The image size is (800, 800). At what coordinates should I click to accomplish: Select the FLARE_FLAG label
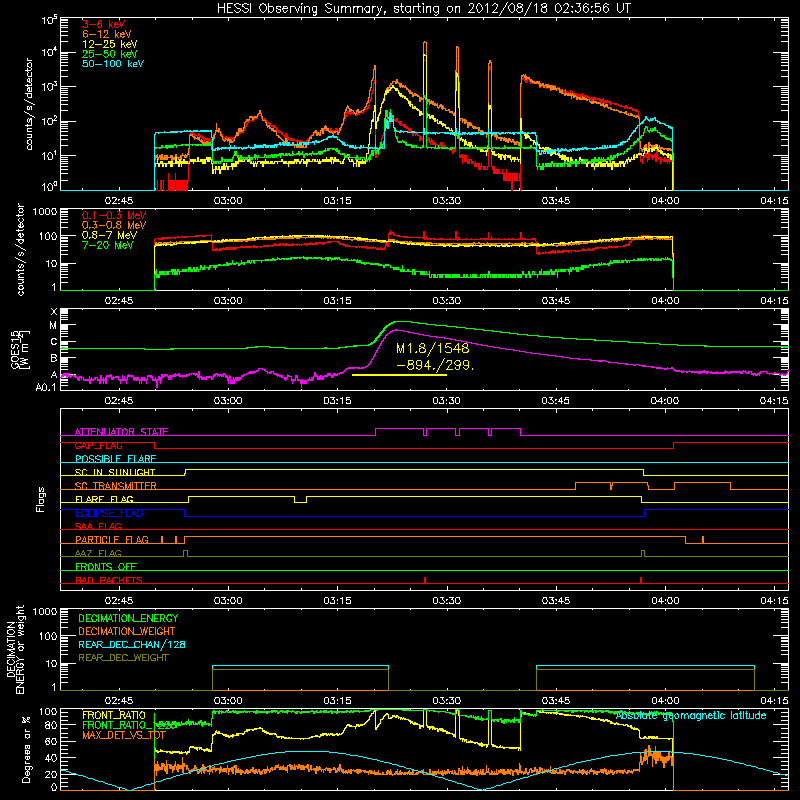(104, 499)
